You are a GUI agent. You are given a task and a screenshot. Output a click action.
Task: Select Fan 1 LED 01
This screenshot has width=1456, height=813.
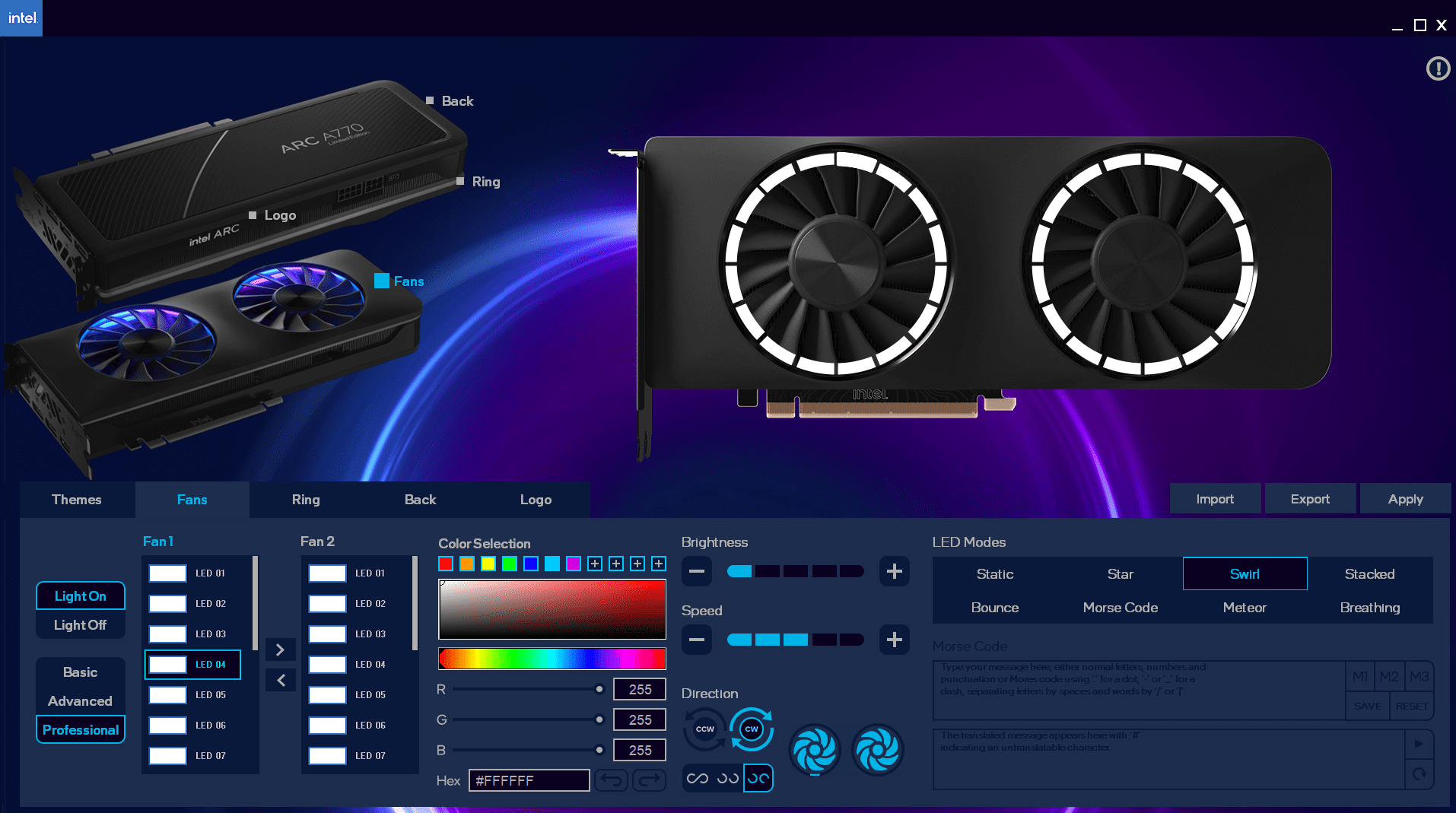[192, 573]
